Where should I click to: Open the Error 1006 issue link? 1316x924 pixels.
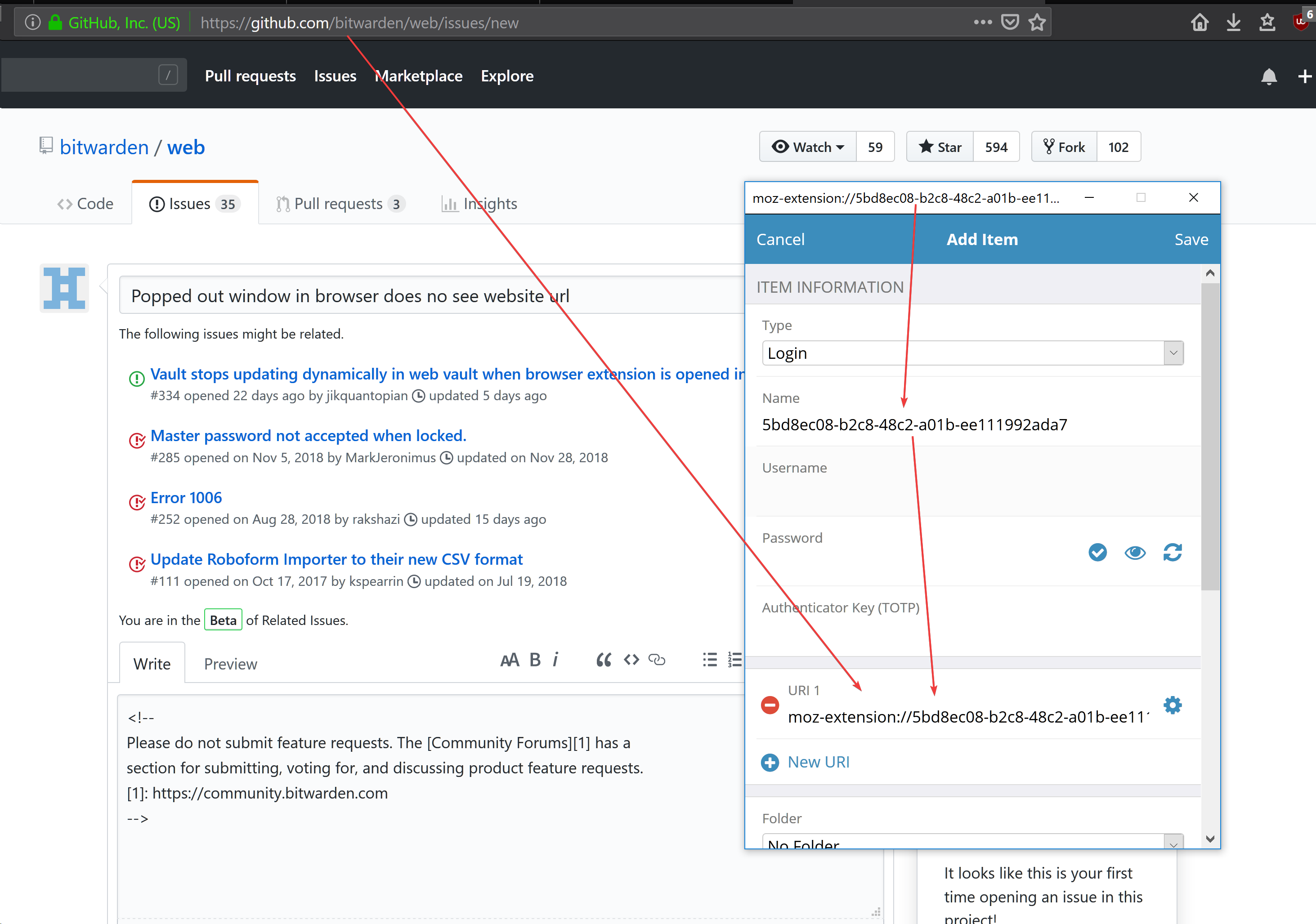(186, 498)
